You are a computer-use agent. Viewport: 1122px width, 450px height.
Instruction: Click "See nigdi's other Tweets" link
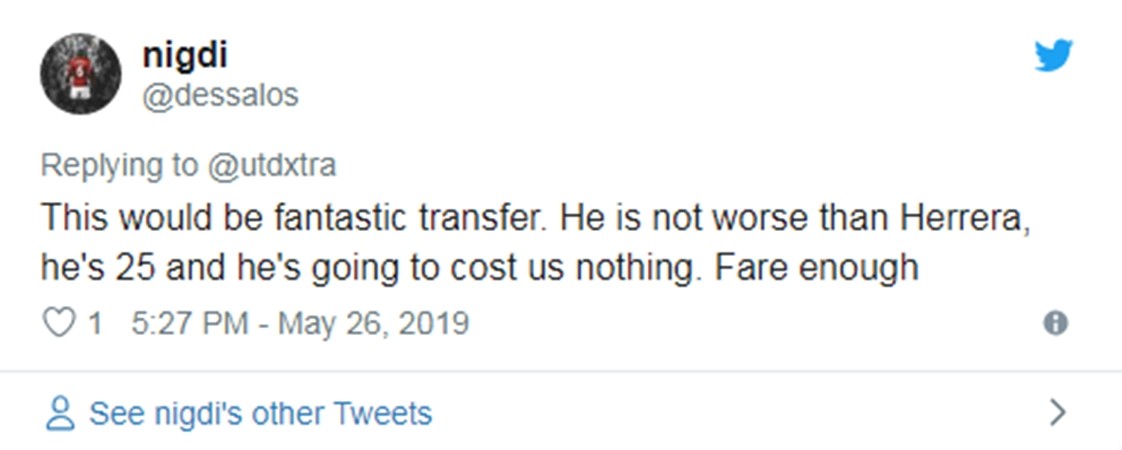260,413
